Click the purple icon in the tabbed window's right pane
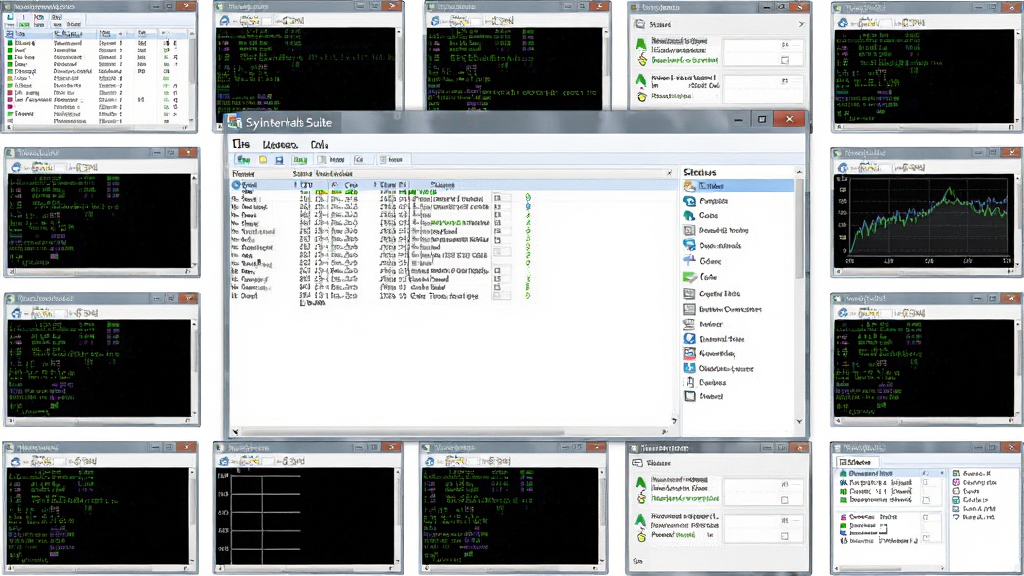This screenshot has width=1024, height=576. [x=956, y=482]
